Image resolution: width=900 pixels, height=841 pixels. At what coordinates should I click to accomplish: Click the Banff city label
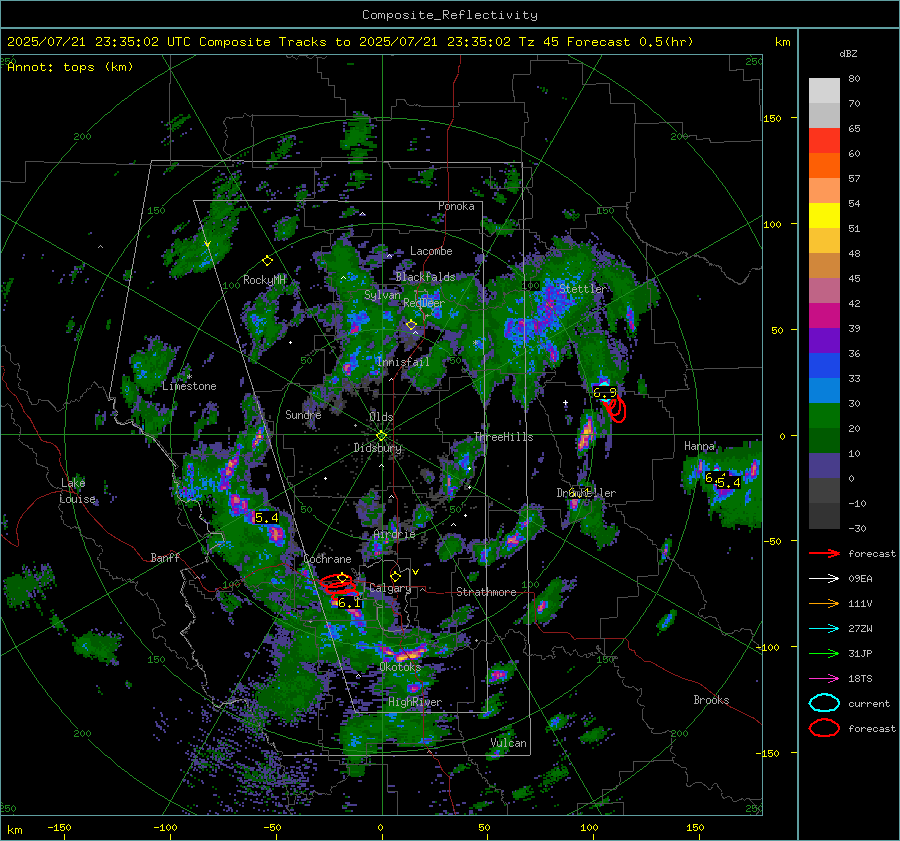click(165, 557)
